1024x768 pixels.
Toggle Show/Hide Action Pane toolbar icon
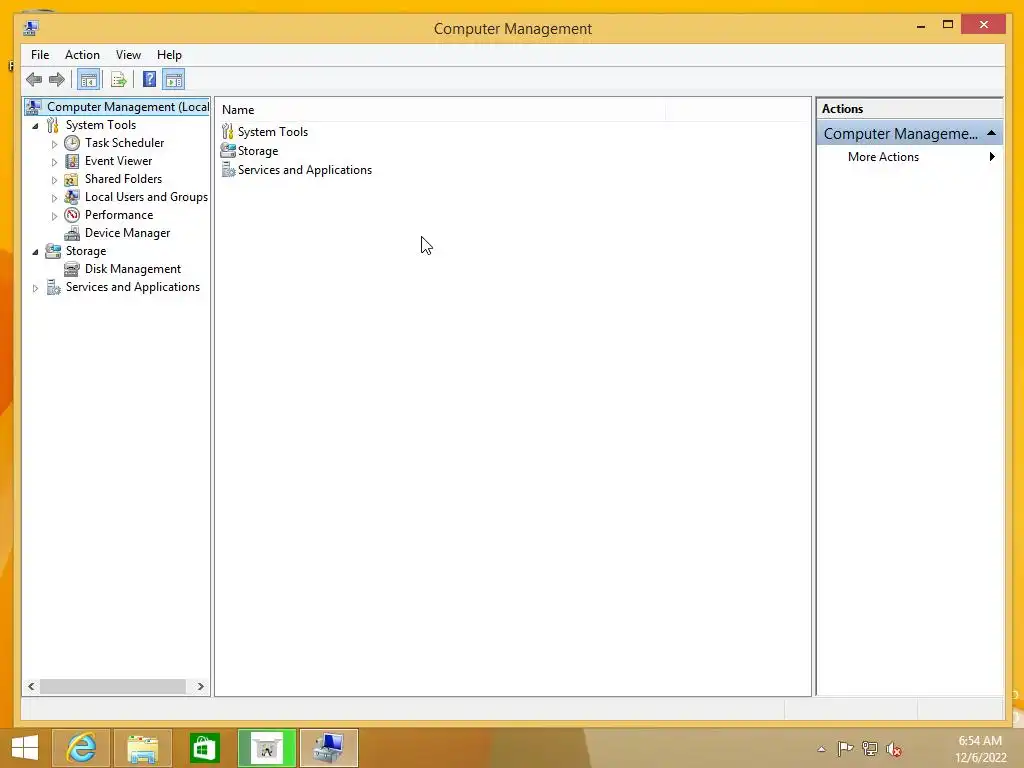pyautogui.click(x=174, y=80)
